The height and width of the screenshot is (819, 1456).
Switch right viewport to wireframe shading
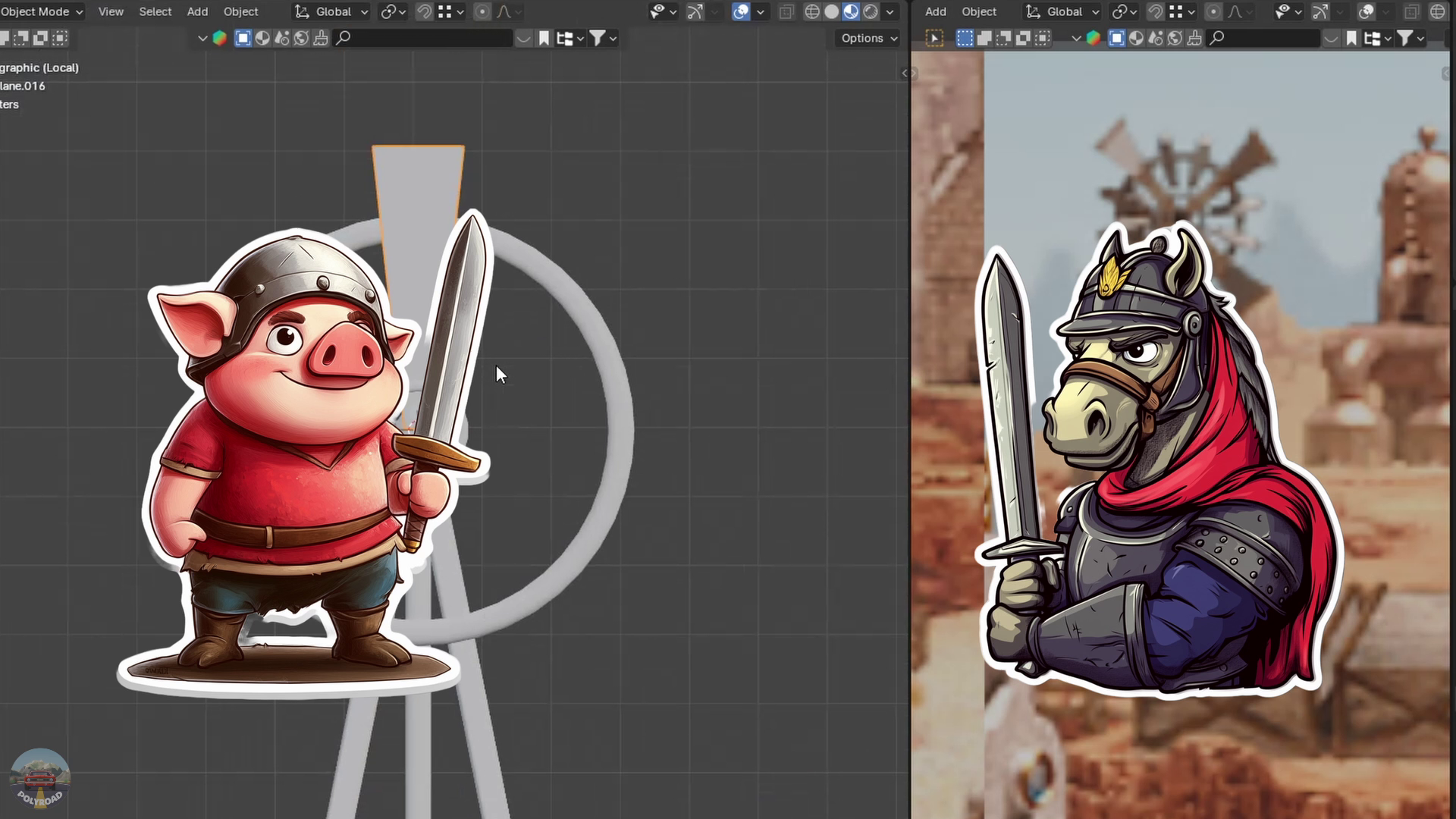tap(1437, 11)
